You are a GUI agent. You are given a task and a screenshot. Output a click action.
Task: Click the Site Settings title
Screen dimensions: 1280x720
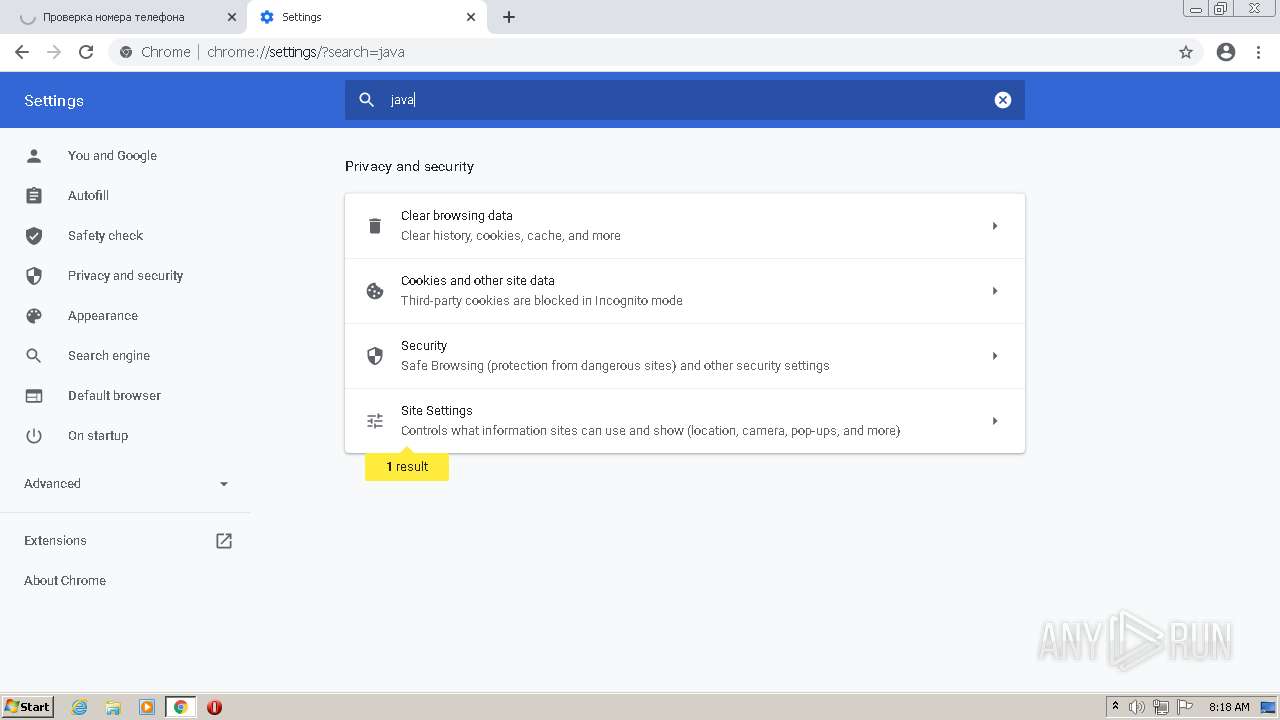pos(437,411)
